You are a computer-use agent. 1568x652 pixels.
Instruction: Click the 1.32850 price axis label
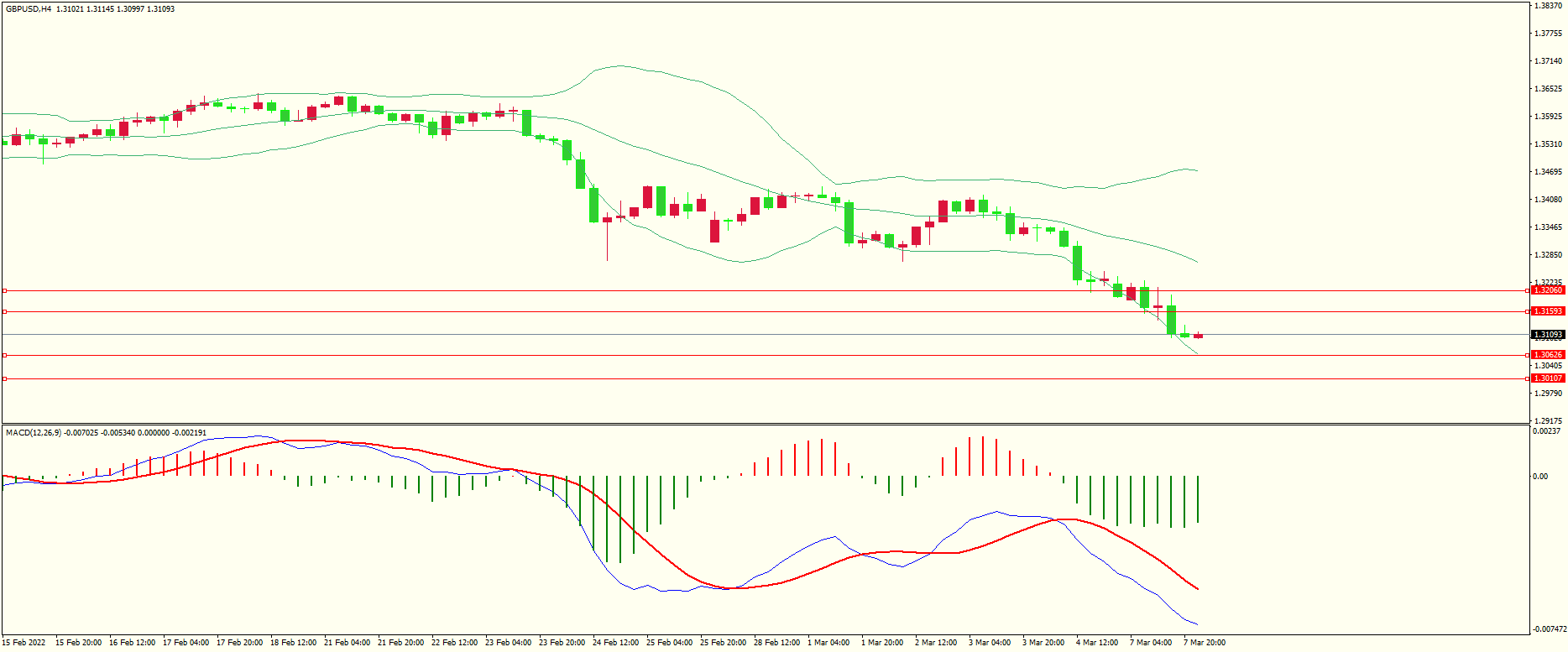tap(1548, 255)
